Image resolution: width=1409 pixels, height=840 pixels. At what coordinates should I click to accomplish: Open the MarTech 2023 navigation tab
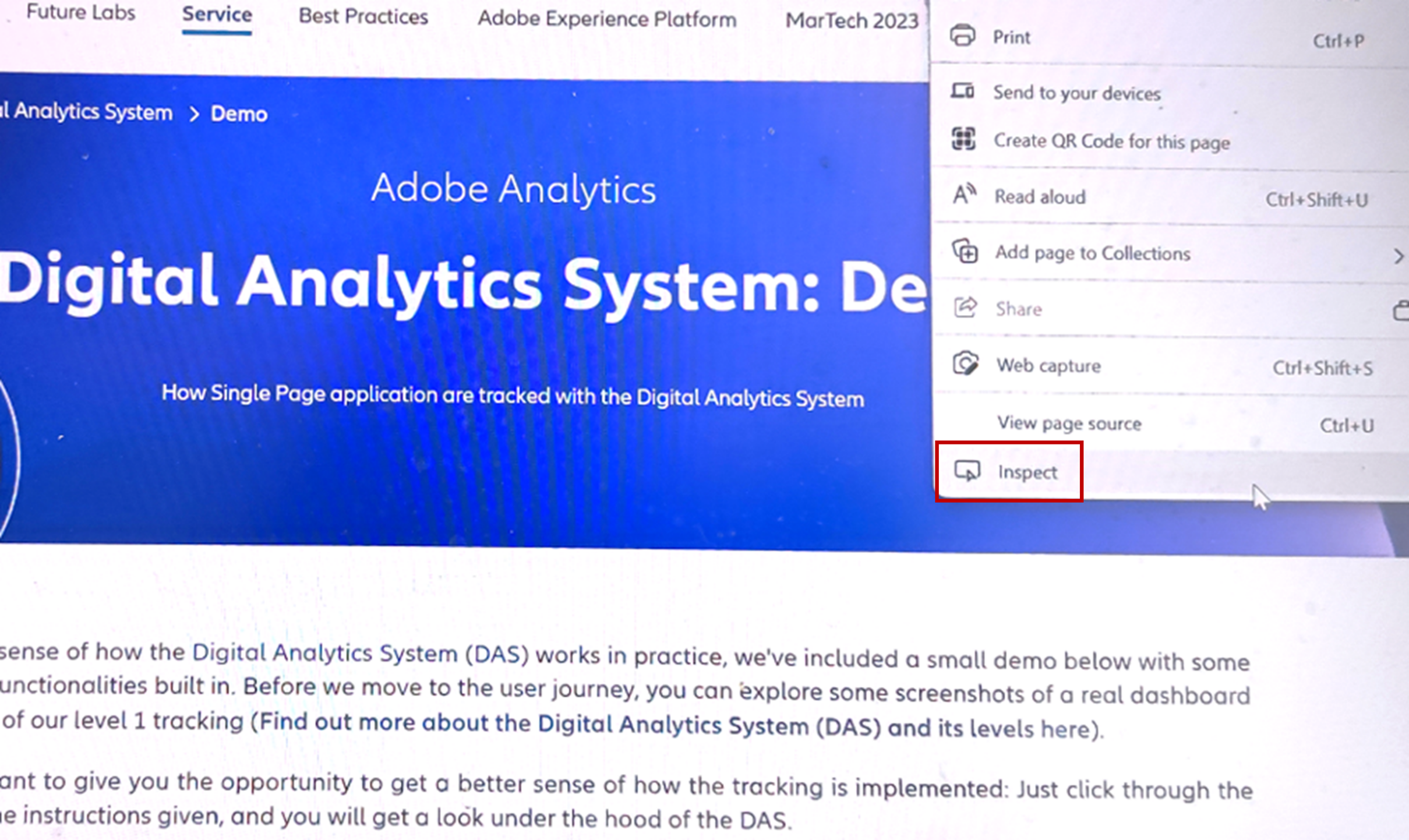click(851, 21)
